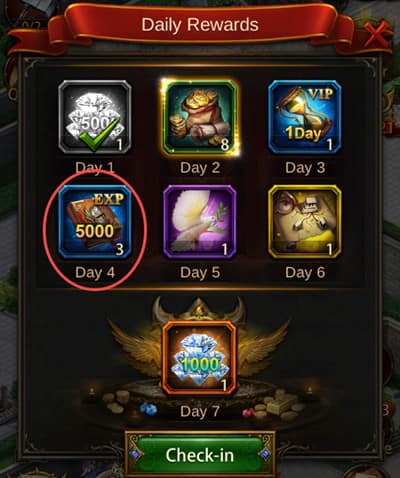Click the blue gem beside Day 7 label
This screenshot has height=478, width=400.
click(148, 409)
